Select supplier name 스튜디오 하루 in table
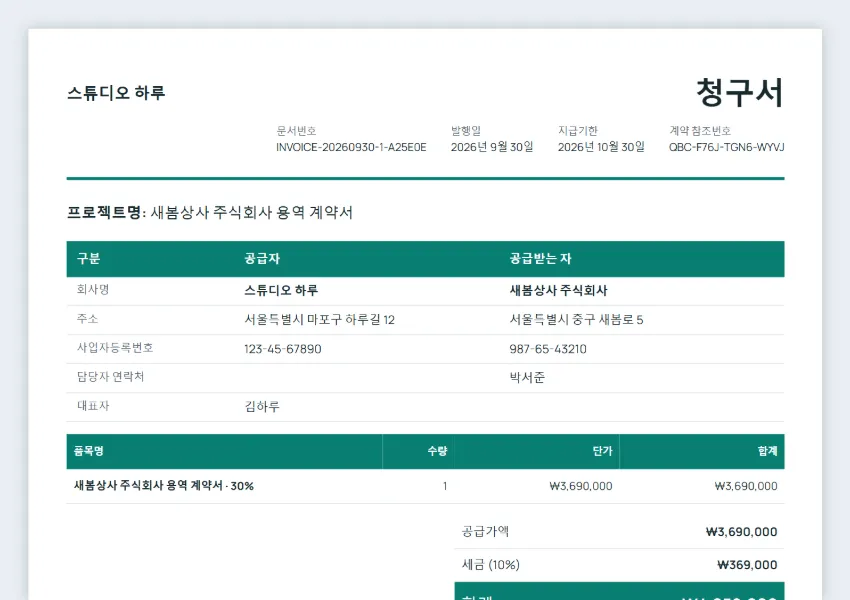The height and width of the screenshot is (600, 850). click(x=281, y=291)
